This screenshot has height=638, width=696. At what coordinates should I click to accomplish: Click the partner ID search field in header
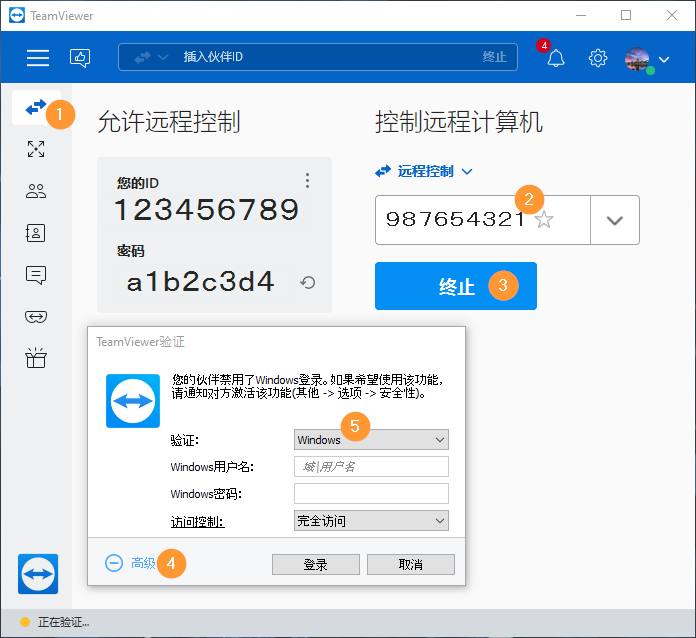click(318, 57)
